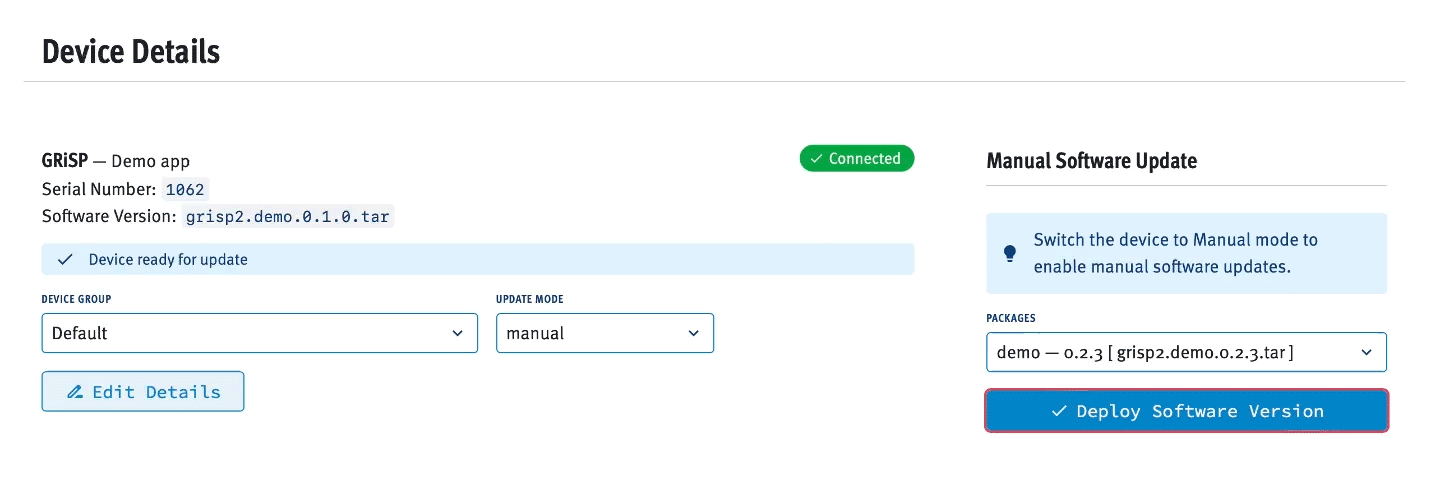Click the pencil icon on Edit Details
1440x480 pixels.
click(x=75, y=392)
